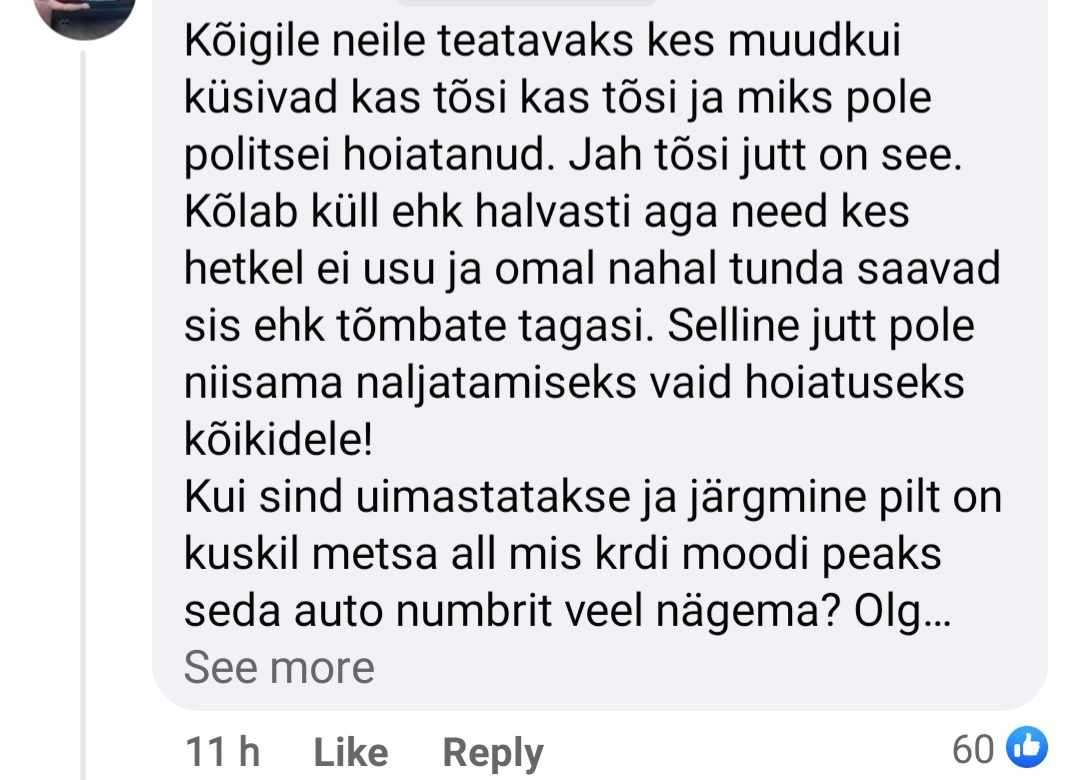Click the line starting "küsivad kas tõsi"
The height and width of the screenshot is (780, 1080).
pos(558,98)
